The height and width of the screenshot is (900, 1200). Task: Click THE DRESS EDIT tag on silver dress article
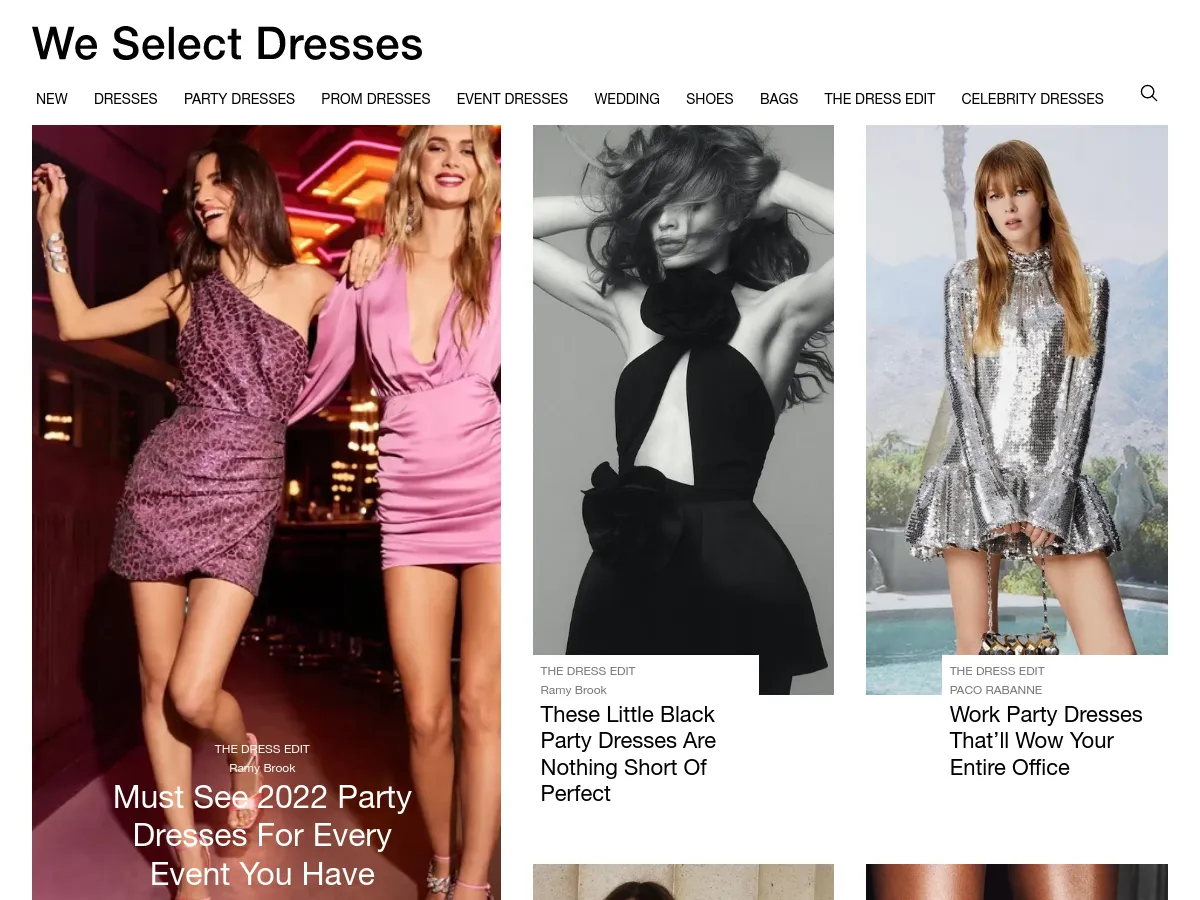996,671
